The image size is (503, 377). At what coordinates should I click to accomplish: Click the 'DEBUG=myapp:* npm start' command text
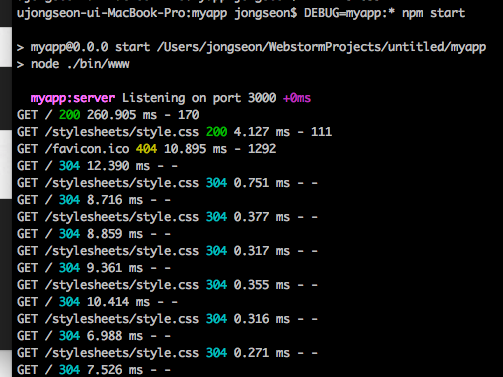[x=384, y=13]
